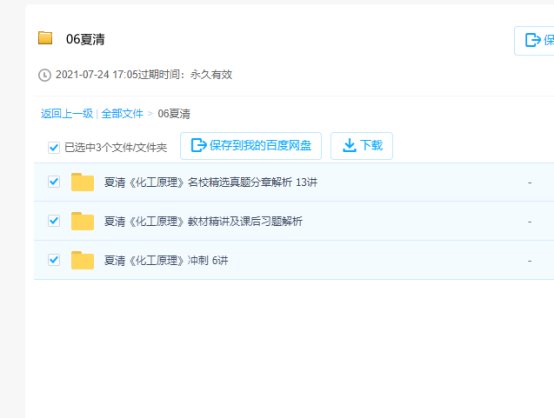Uncheck the 冲刺 6讲 folder checkbox
The height and width of the screenshot is (418, 554).
coord(54,260)
